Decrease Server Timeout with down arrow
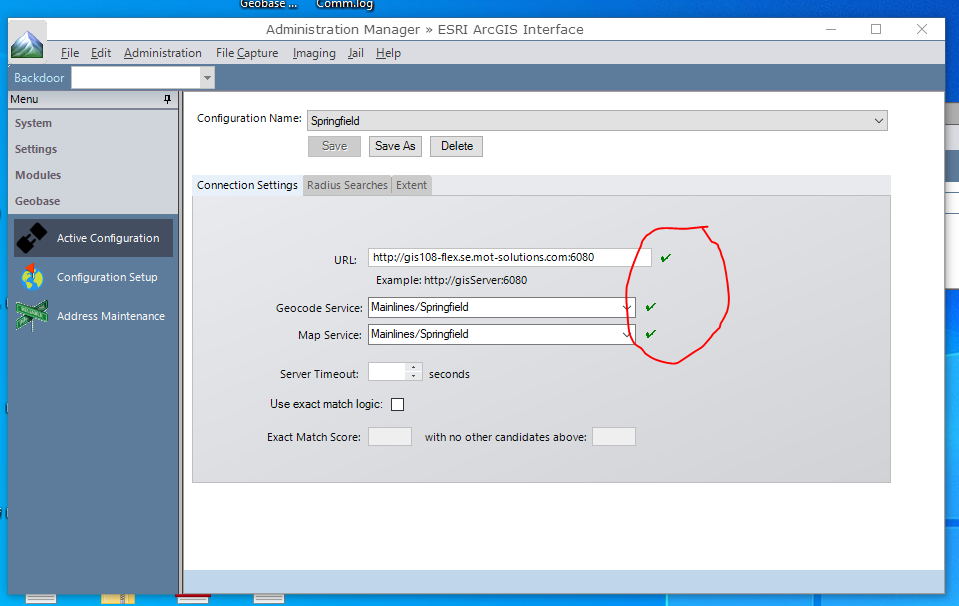Screen dimensions: 959x606 coord(414,375)
